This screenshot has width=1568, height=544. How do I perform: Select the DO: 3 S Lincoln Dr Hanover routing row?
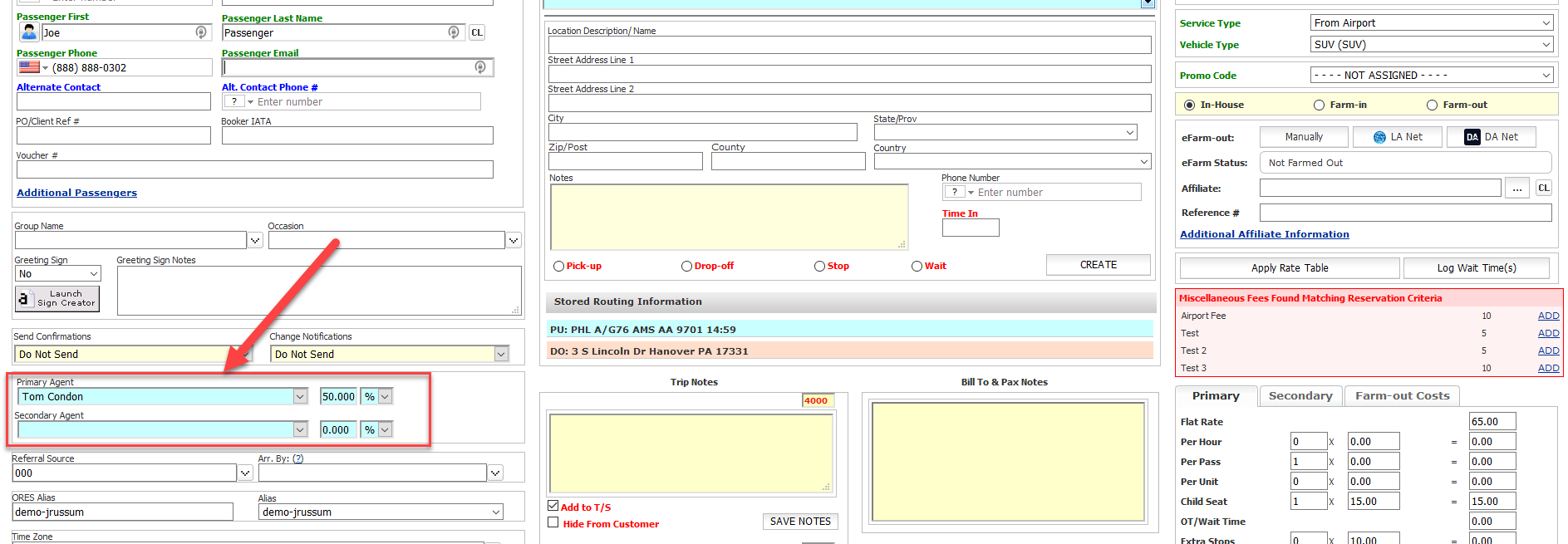pos(850,350)
